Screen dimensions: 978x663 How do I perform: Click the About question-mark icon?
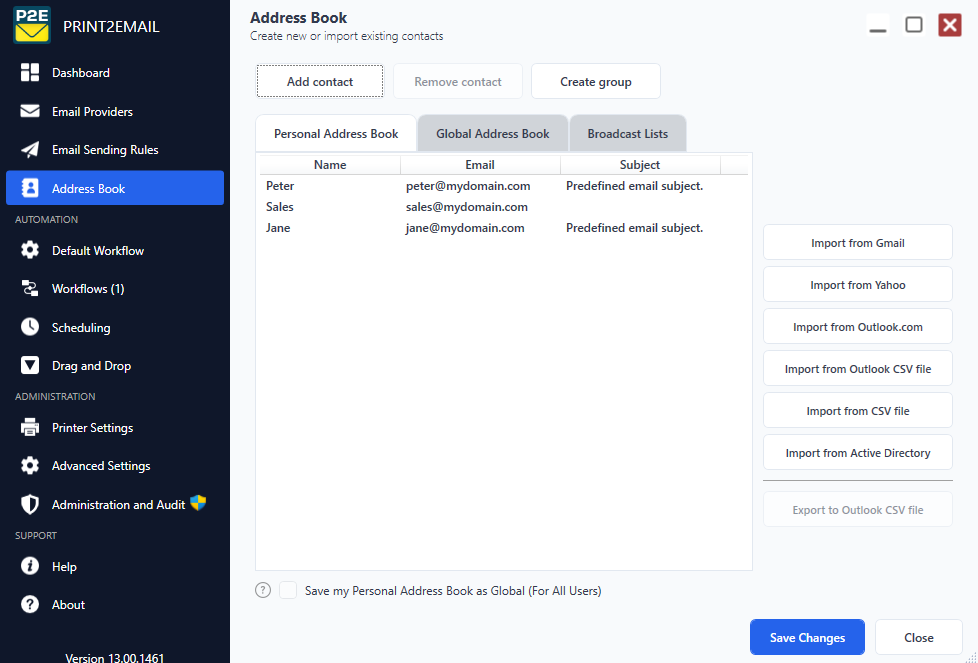pyautogui.click(x=29, y=604)
